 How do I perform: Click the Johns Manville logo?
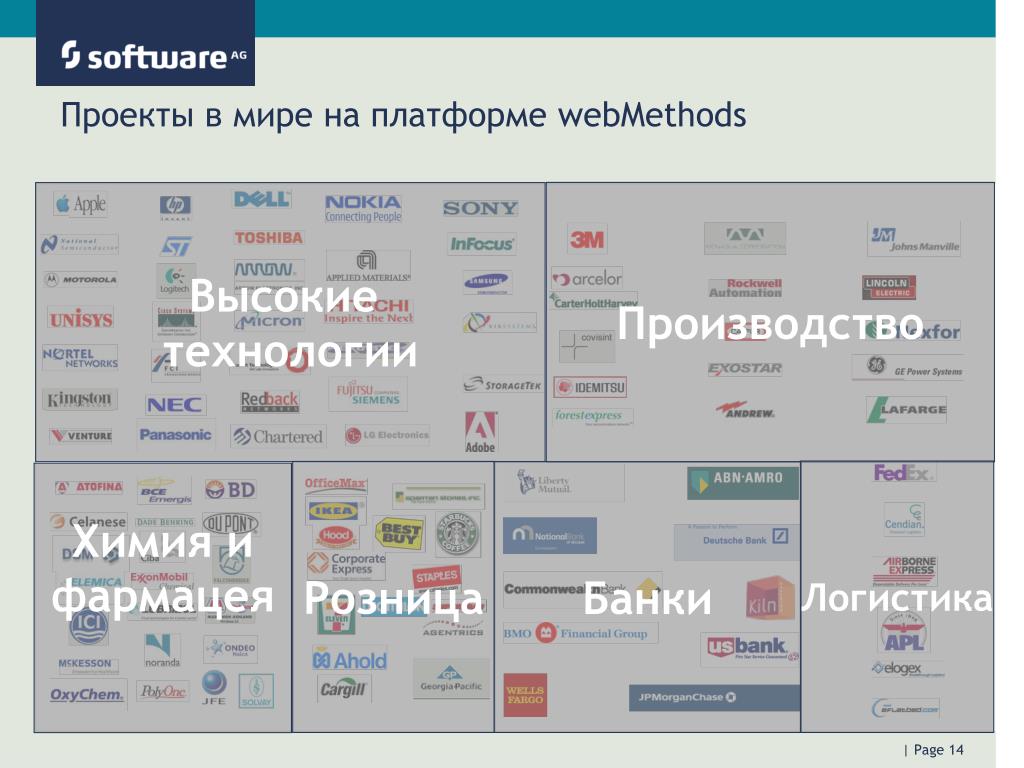(x=914, y=239)
